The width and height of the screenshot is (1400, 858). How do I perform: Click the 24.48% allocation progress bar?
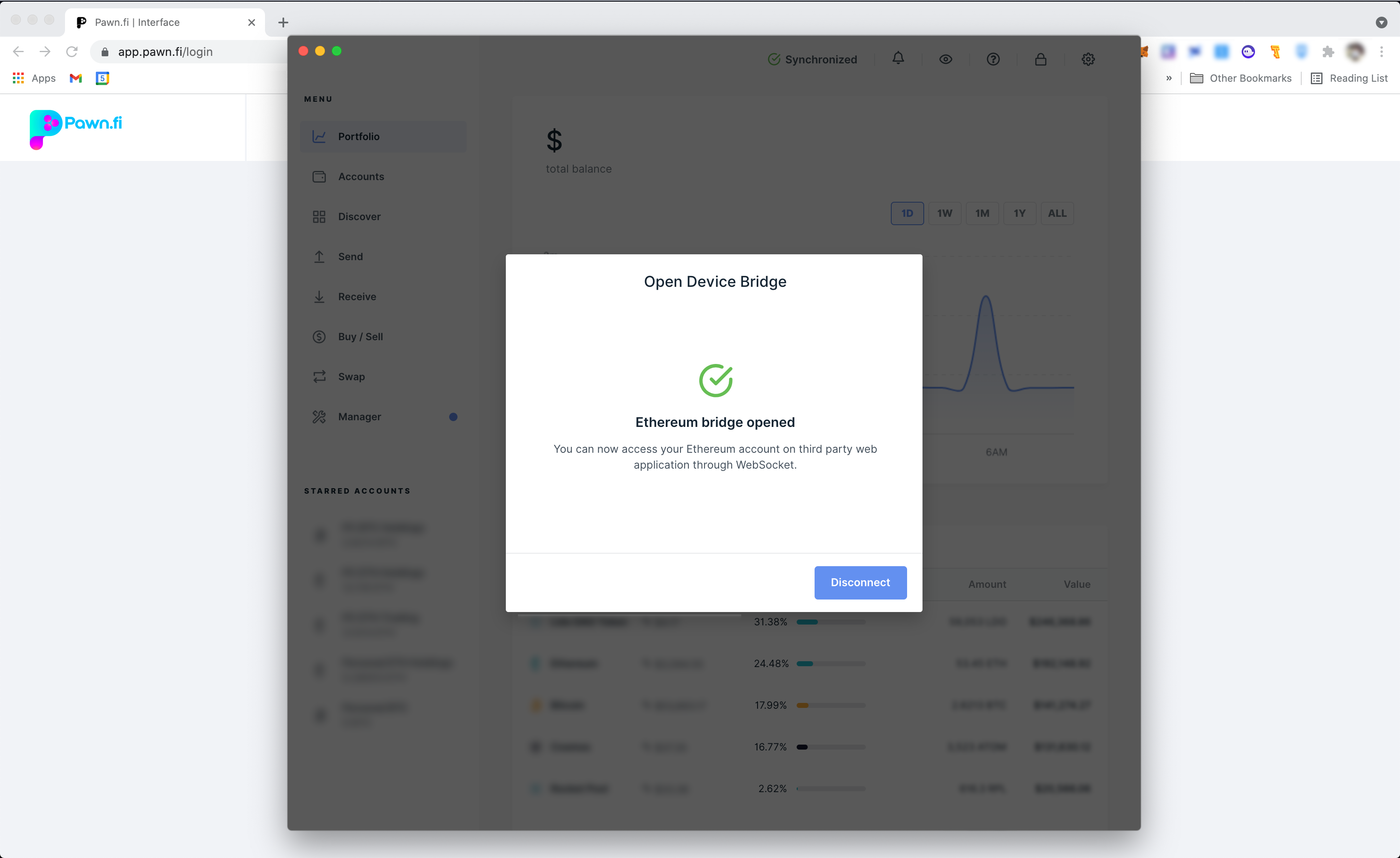tap(831, 664)
